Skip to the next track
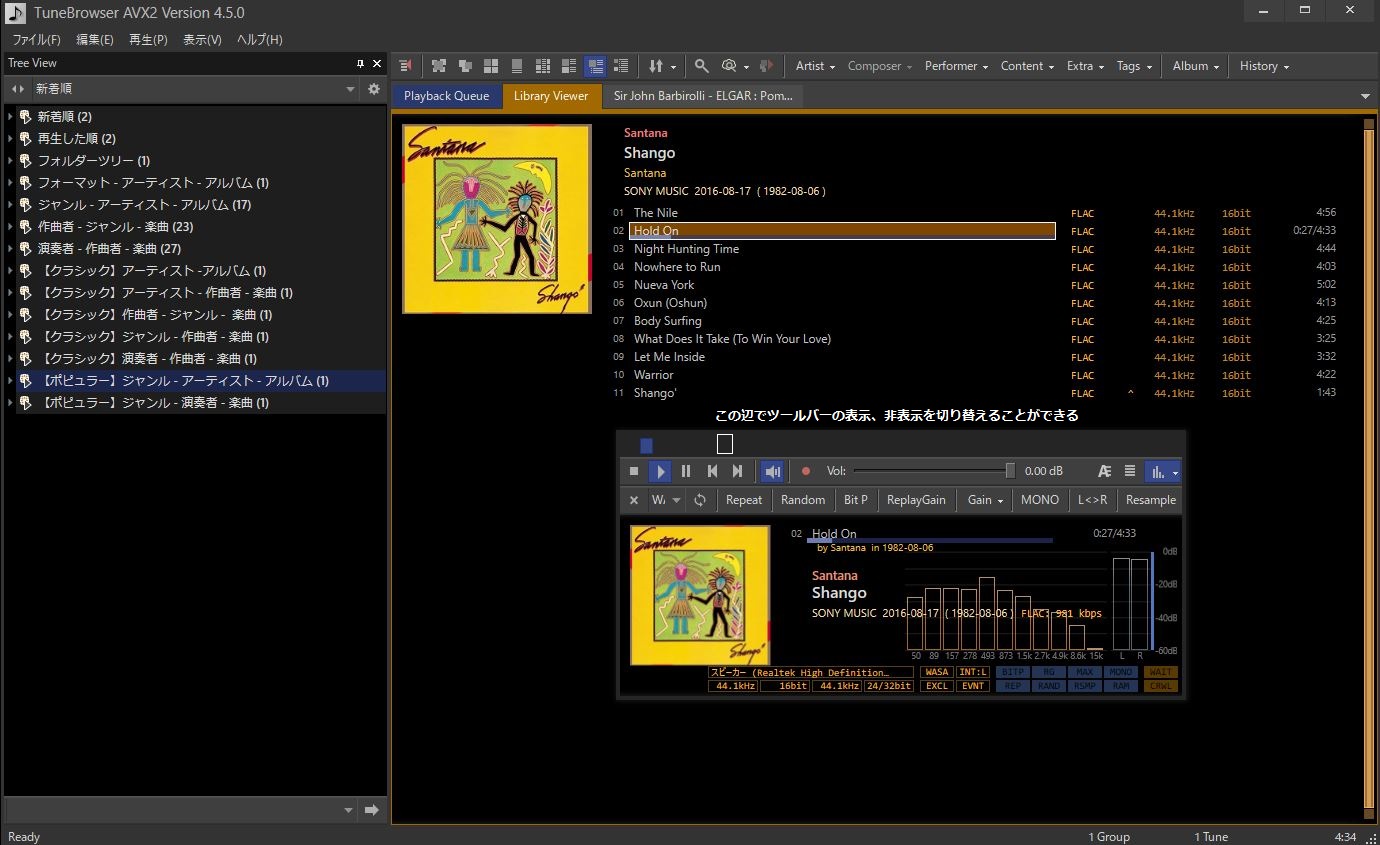Viewport: 1380px width, 845px height. coord(738,471)
